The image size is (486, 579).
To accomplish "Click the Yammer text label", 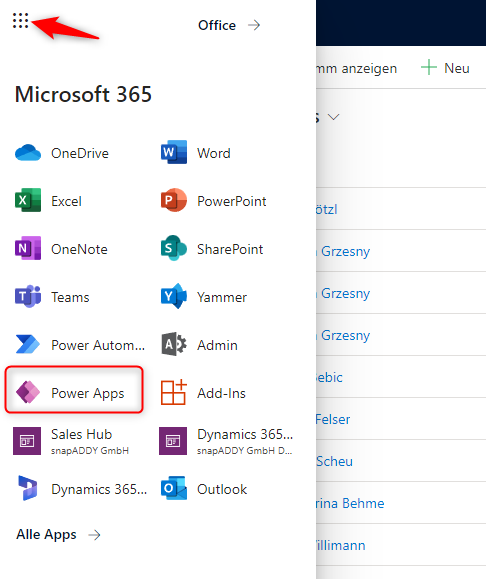I will (x=222, y=297).
